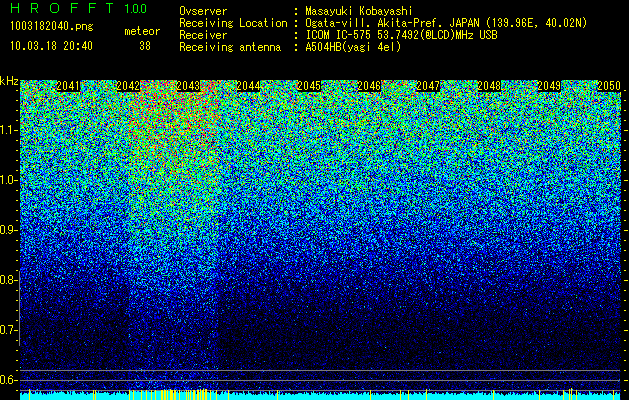Click the 2044 time marker
The height and width of the screenshot is (400, 629).
click(248, 86)
